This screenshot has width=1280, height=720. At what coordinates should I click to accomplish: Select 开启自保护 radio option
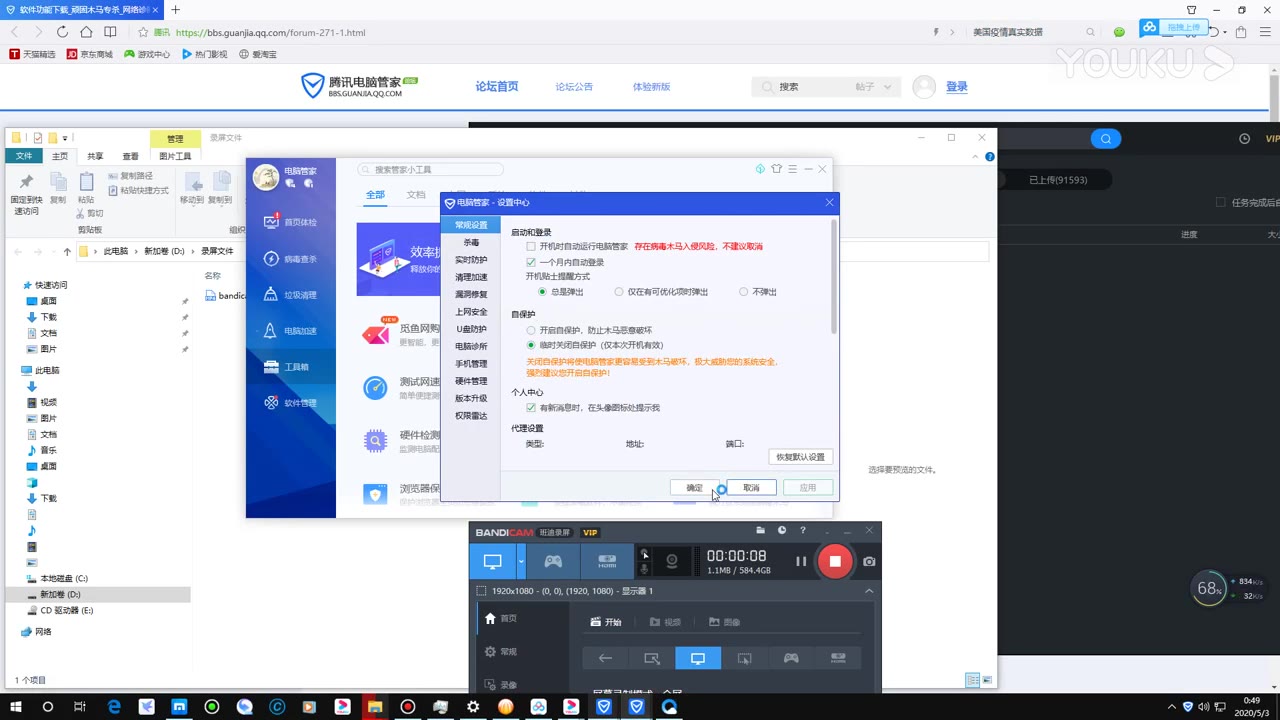coord(531,330)
